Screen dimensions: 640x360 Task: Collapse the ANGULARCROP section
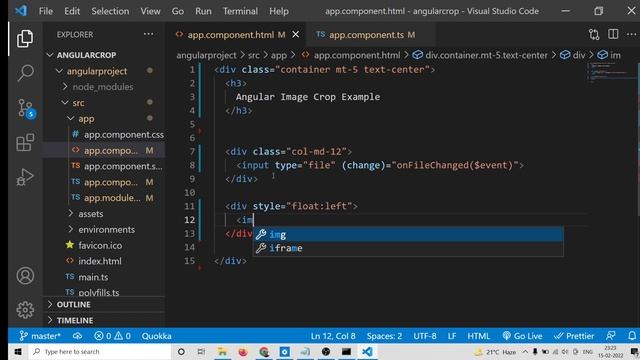[x=104, y=55]
